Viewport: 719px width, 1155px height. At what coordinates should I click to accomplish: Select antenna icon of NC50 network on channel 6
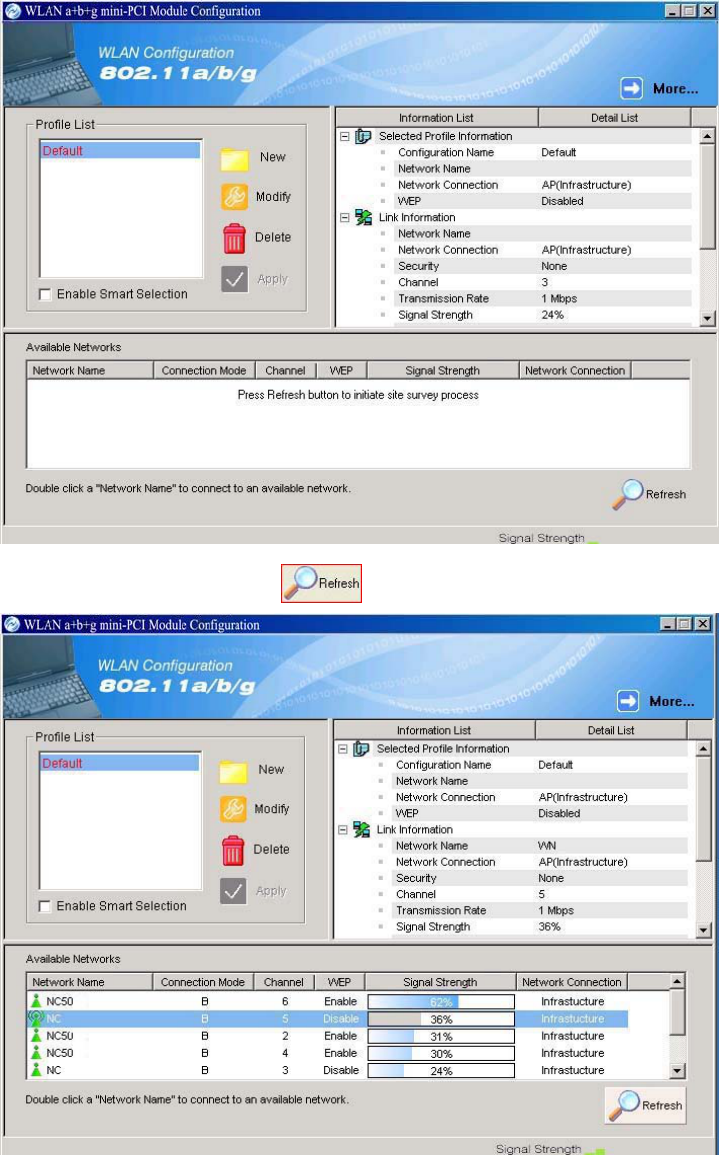coord(35,1001)
